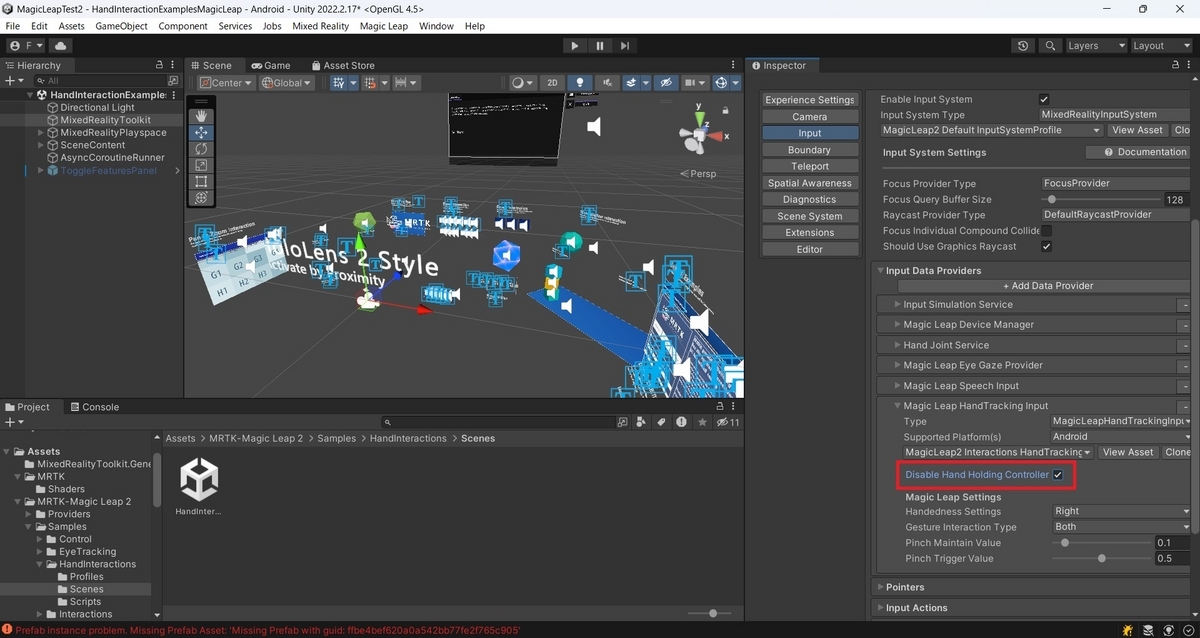Select the Rect tool in Scene toolbar
Screen dimensions: 1200x638
point(201,181)
